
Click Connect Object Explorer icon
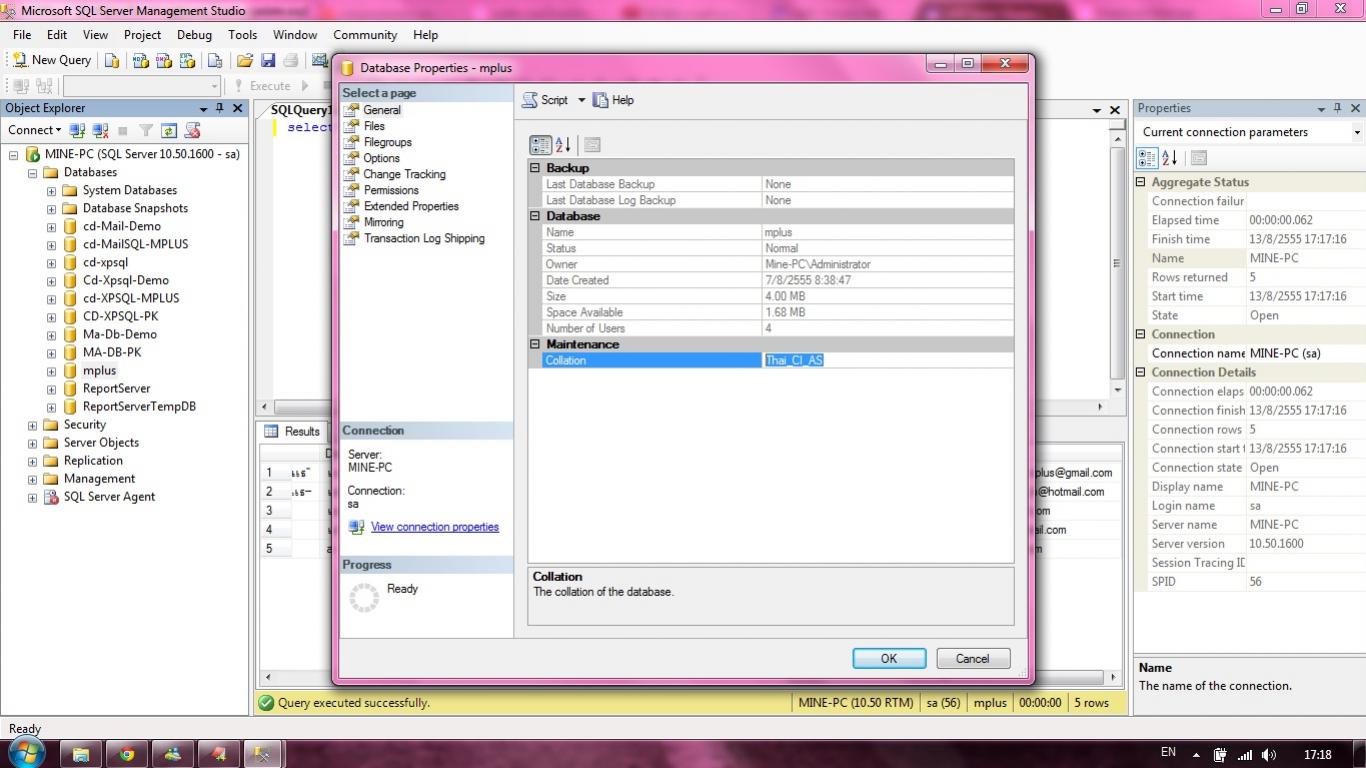[x=77, y=130]
